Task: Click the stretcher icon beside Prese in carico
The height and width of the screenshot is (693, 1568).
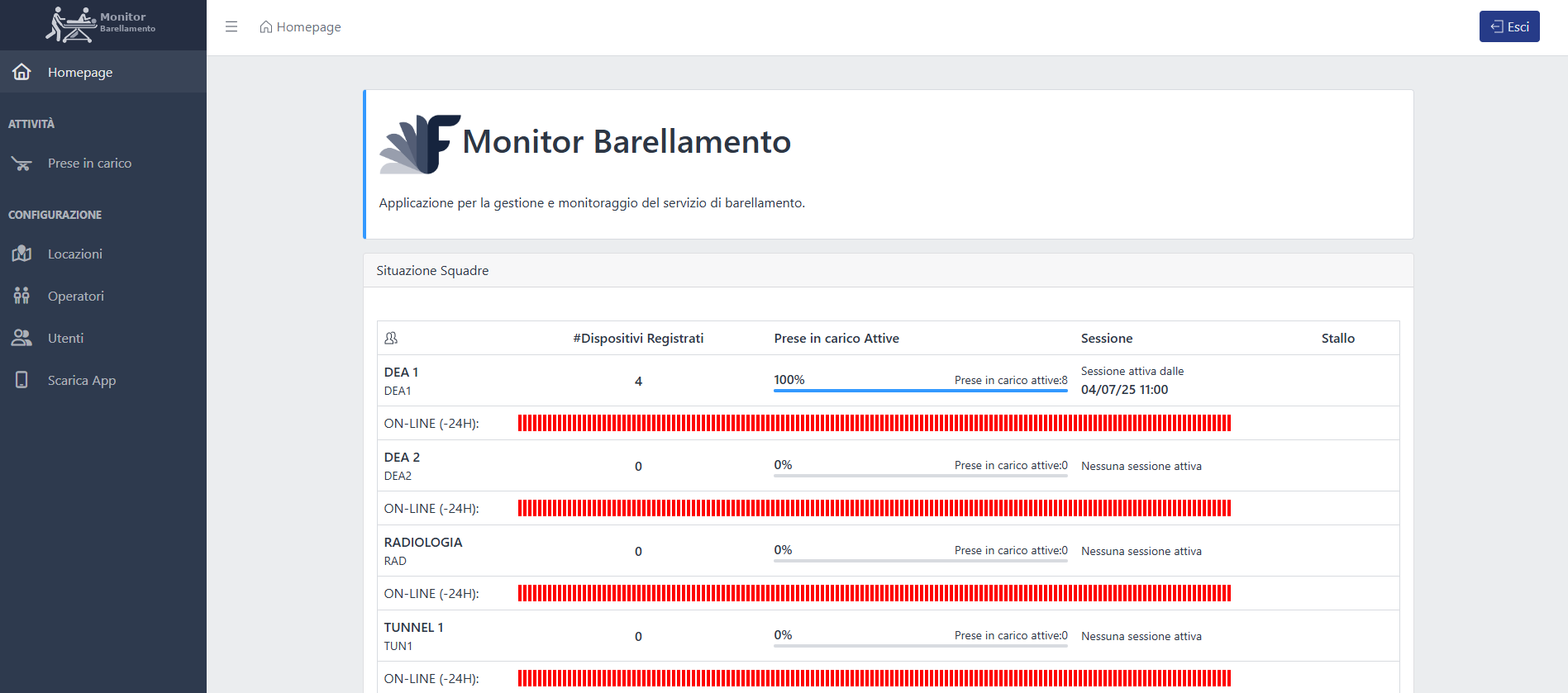Action: (x=21, y=164)
